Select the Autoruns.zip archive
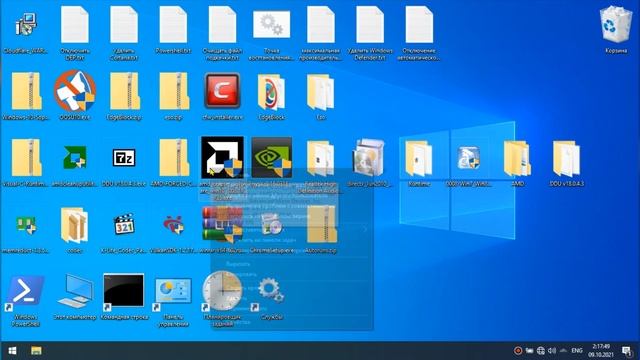 pyautogui.click(x=321, y=224)
